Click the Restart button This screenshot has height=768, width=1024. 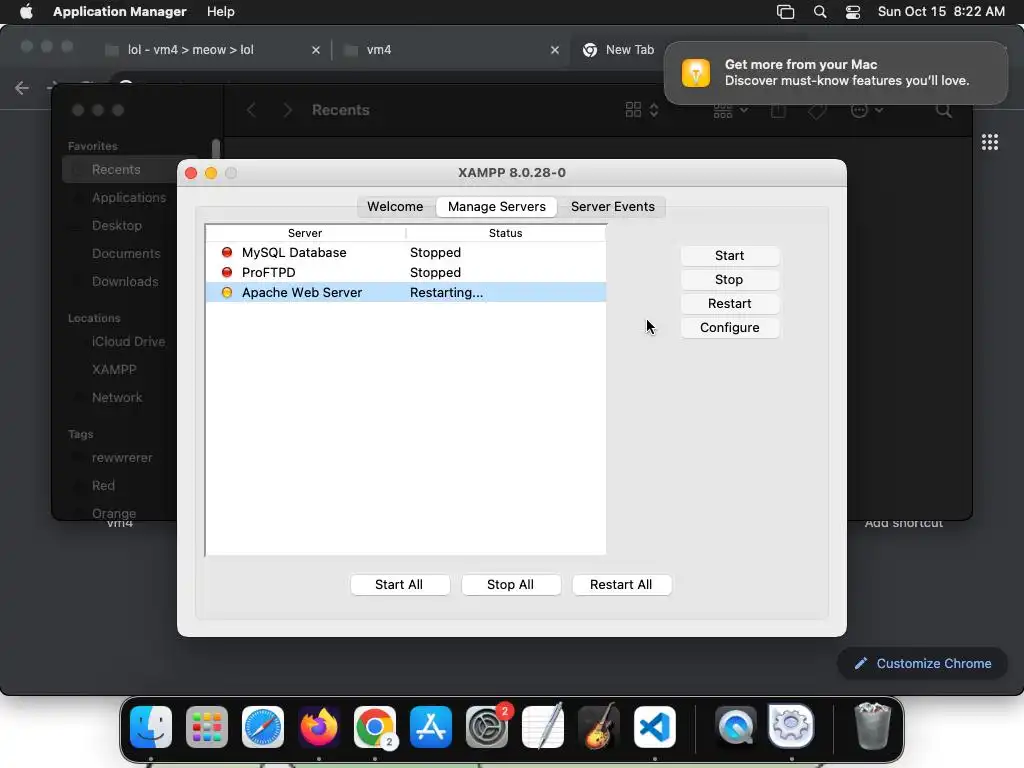[729, 304]
